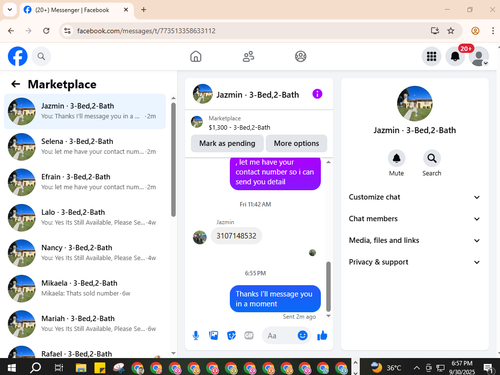Search within the Jazmin conversation
The width and height of the screenshot is (500, 375).
tap(432, 158)
